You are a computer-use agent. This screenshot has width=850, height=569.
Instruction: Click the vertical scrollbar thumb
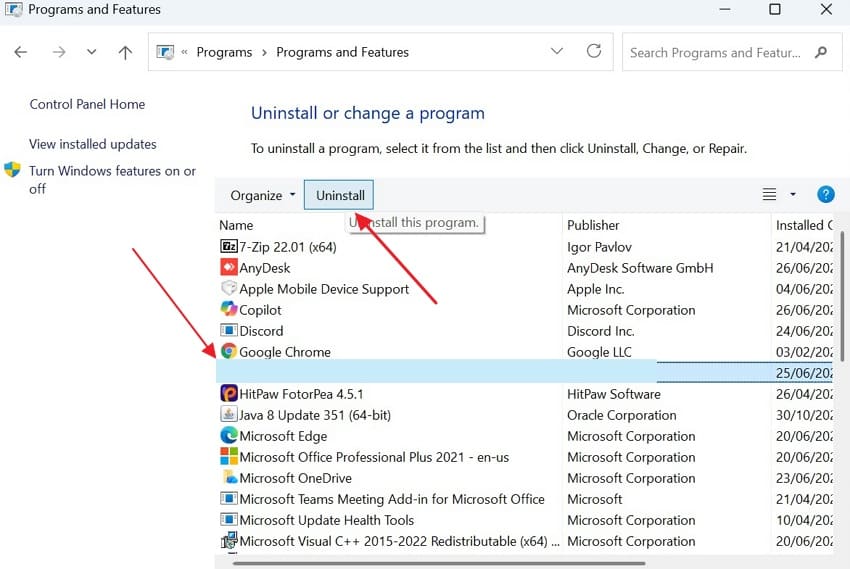(842, 296)
